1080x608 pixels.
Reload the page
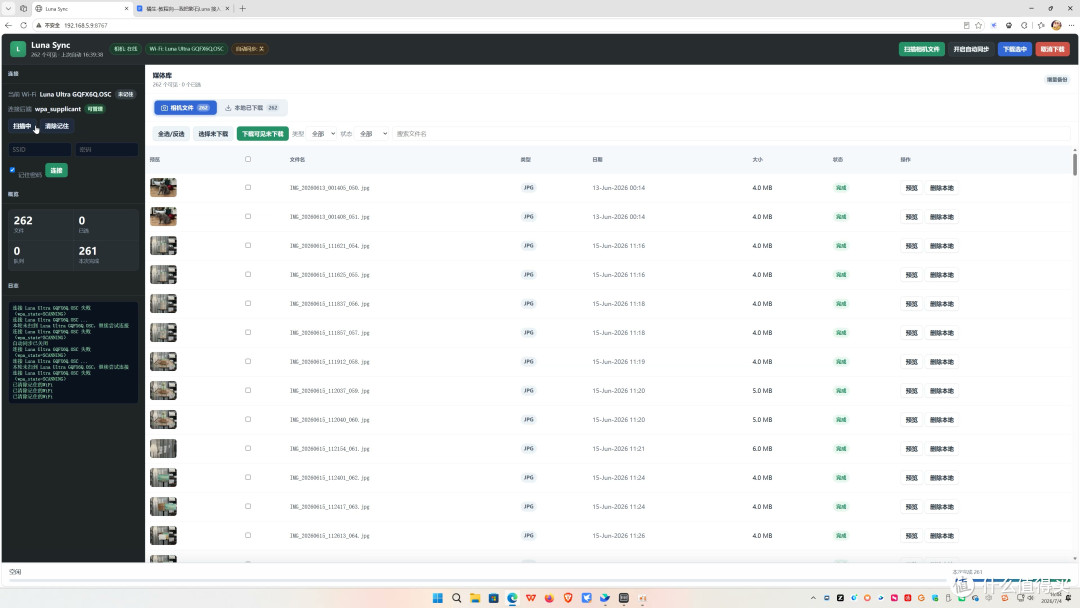point(23,25)
